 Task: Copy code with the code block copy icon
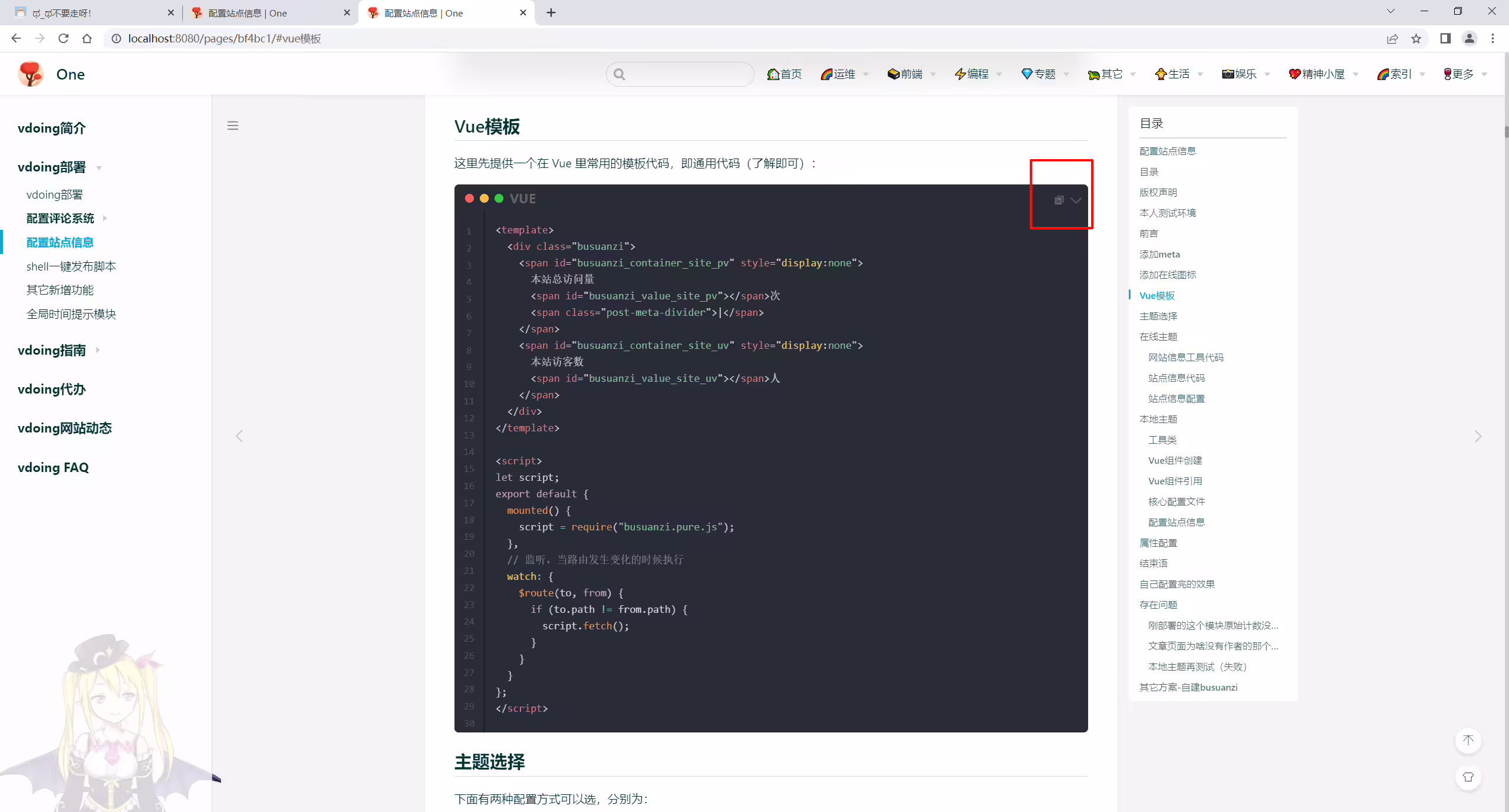1059,200
